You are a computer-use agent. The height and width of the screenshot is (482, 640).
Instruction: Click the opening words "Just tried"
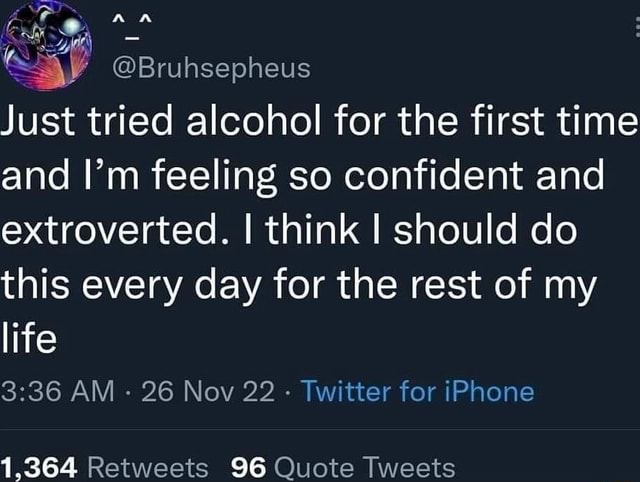click(96, 125)
